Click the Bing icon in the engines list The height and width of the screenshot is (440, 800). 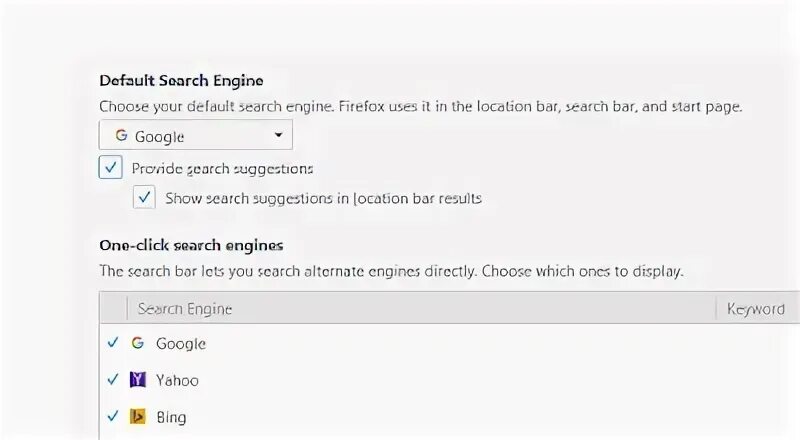click(x=138, y=417)
